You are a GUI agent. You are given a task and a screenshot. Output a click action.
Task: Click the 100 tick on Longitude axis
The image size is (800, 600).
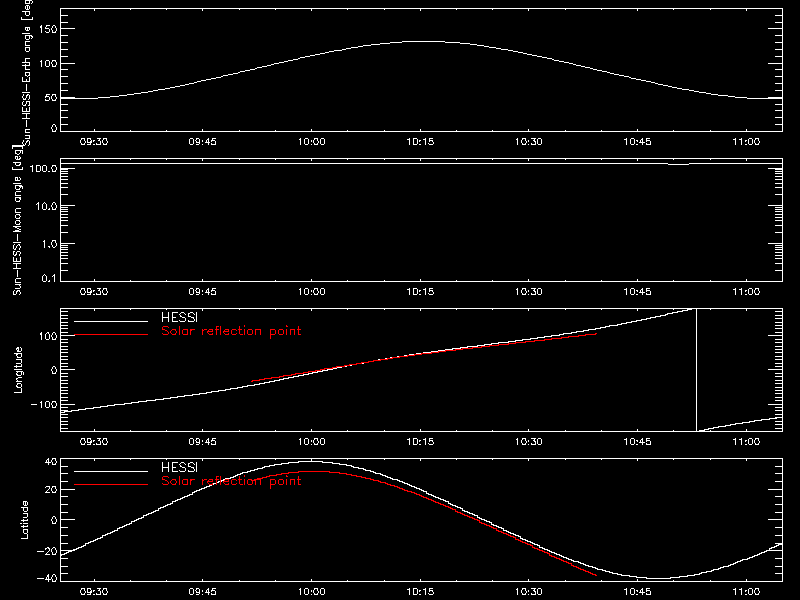(48, 336)
